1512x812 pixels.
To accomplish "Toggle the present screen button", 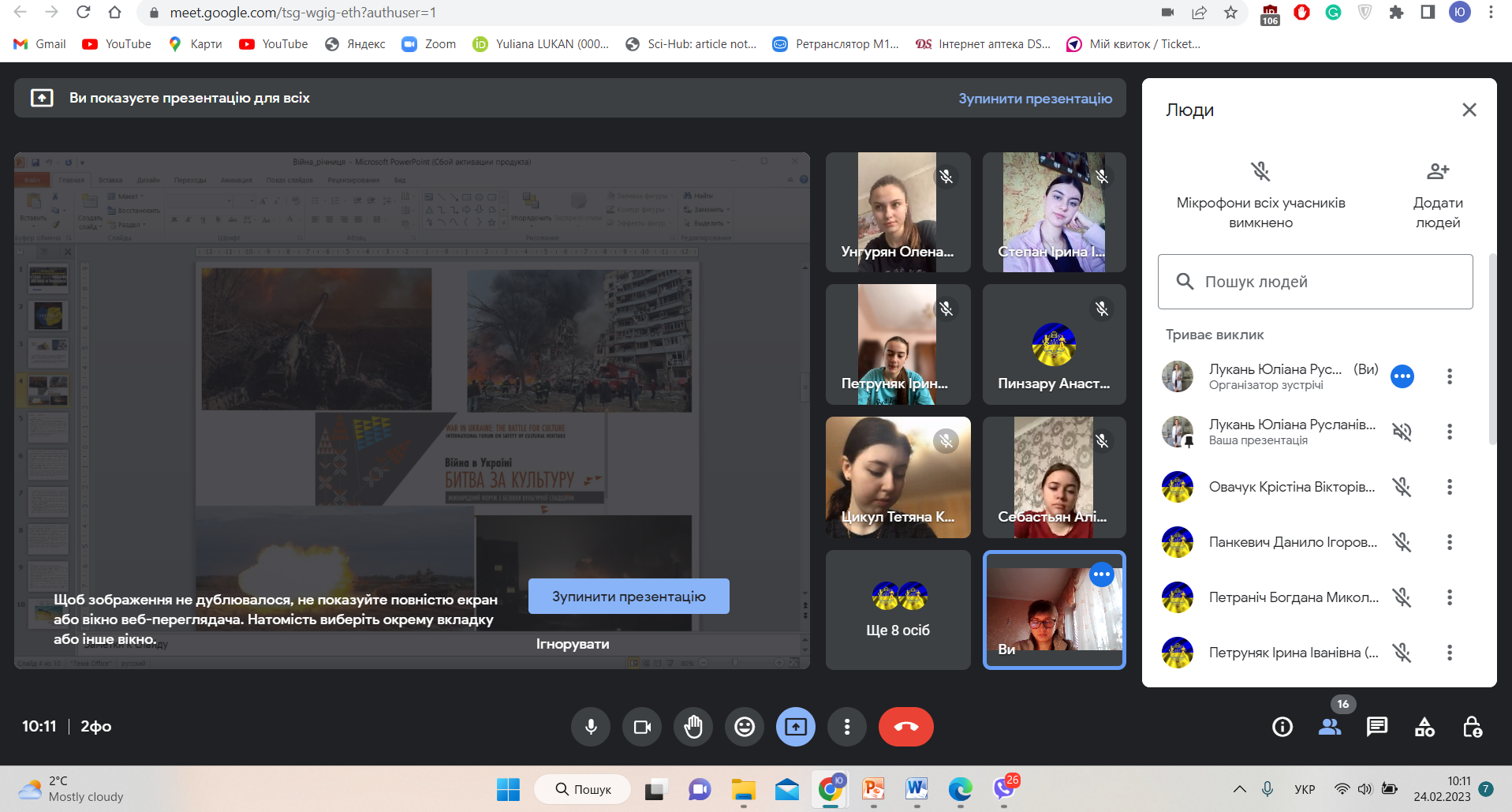I will [795, 727].
